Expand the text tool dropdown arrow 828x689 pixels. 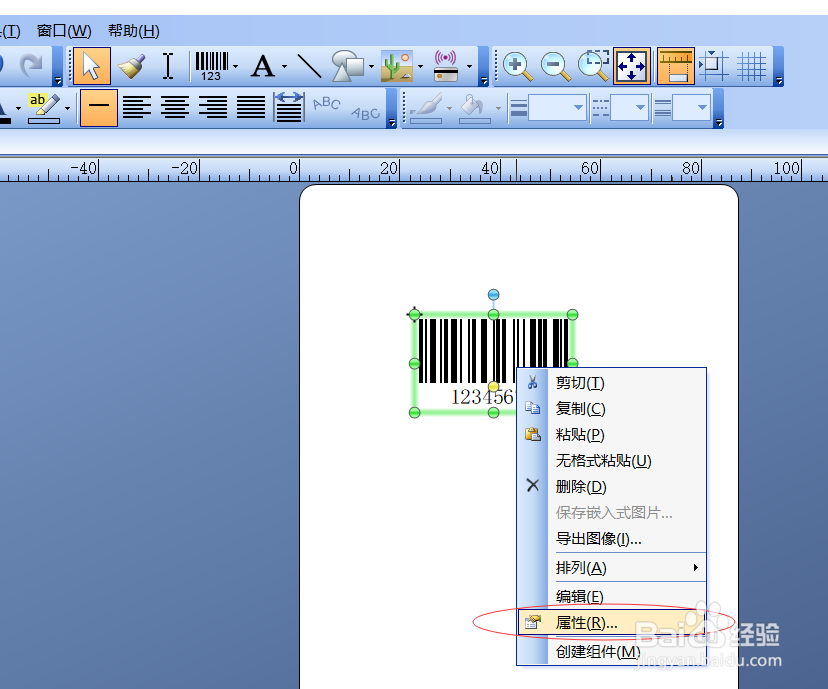tap(284, 67)
